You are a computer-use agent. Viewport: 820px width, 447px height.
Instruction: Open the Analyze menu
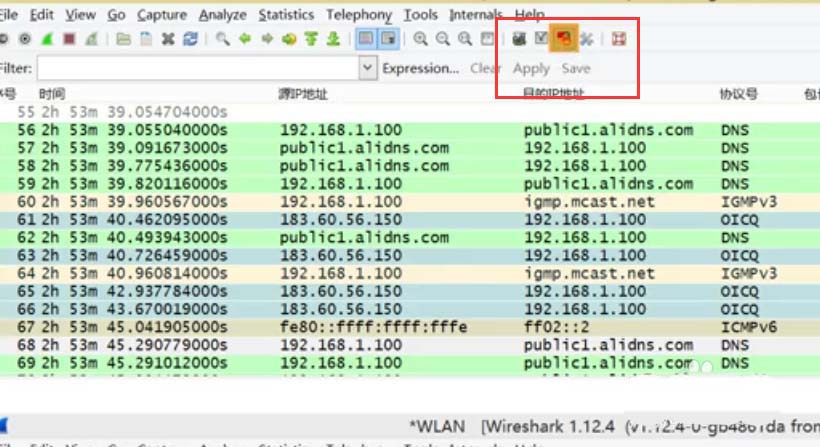coord(222,15)
